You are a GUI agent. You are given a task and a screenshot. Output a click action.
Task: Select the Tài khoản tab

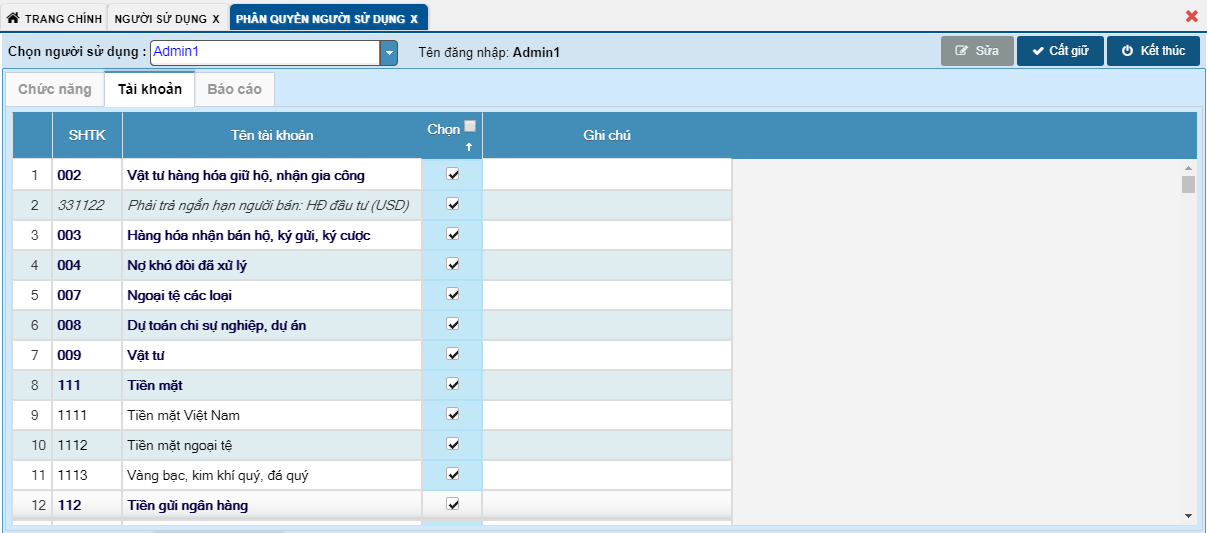(x=149, y=89)
